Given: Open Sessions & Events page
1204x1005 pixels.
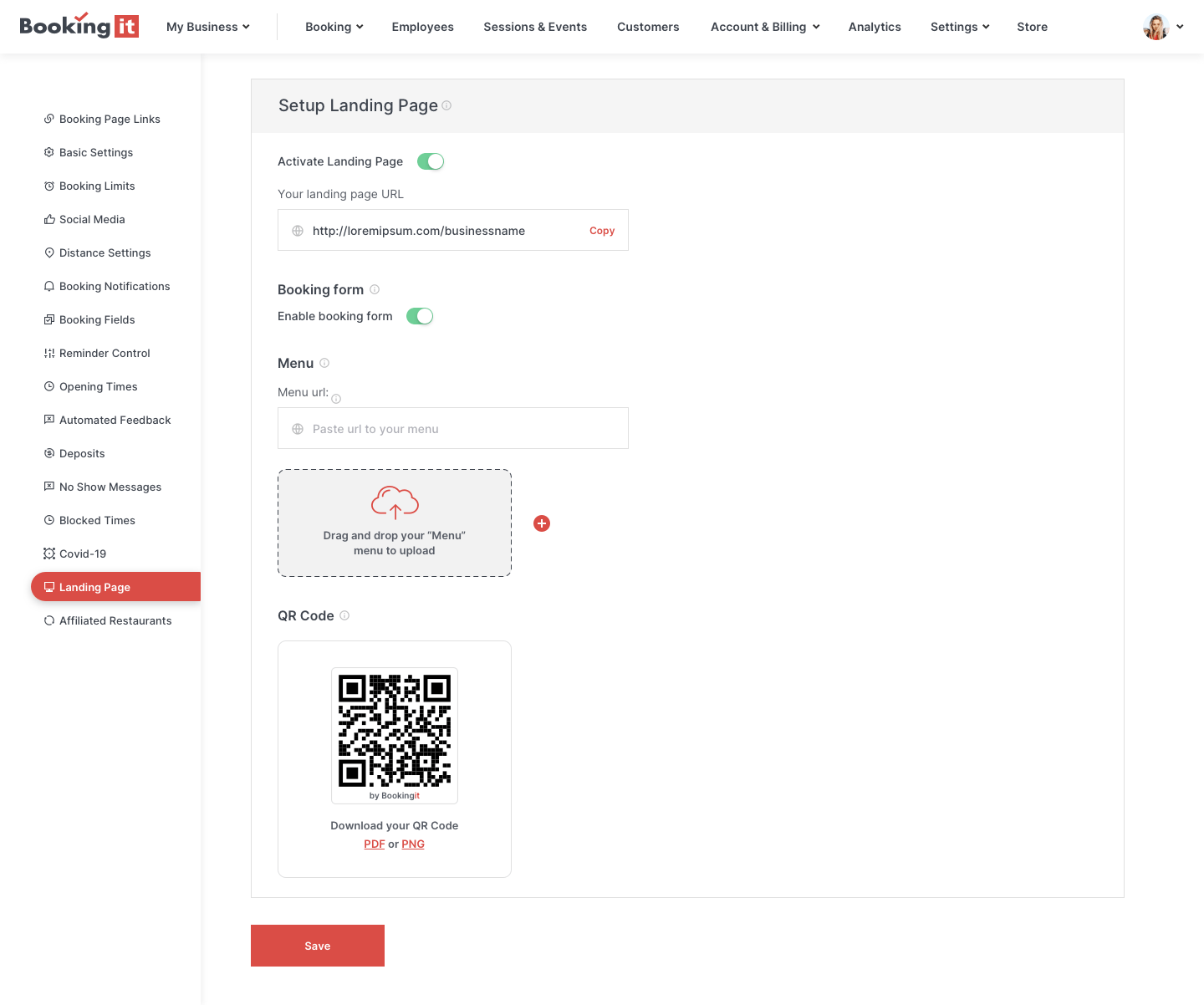Looking at the screenshot, I should [x=535, y=27].
